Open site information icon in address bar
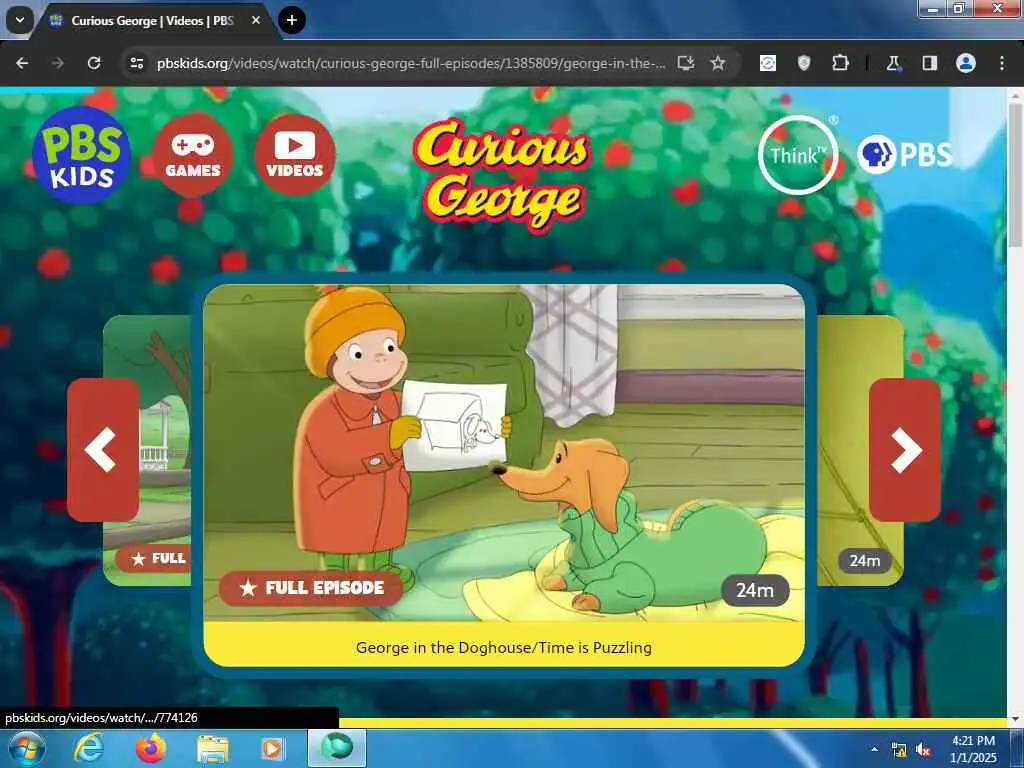This screenshot has width=1024, height=768. pyautogui.click(x=137, y=63)
